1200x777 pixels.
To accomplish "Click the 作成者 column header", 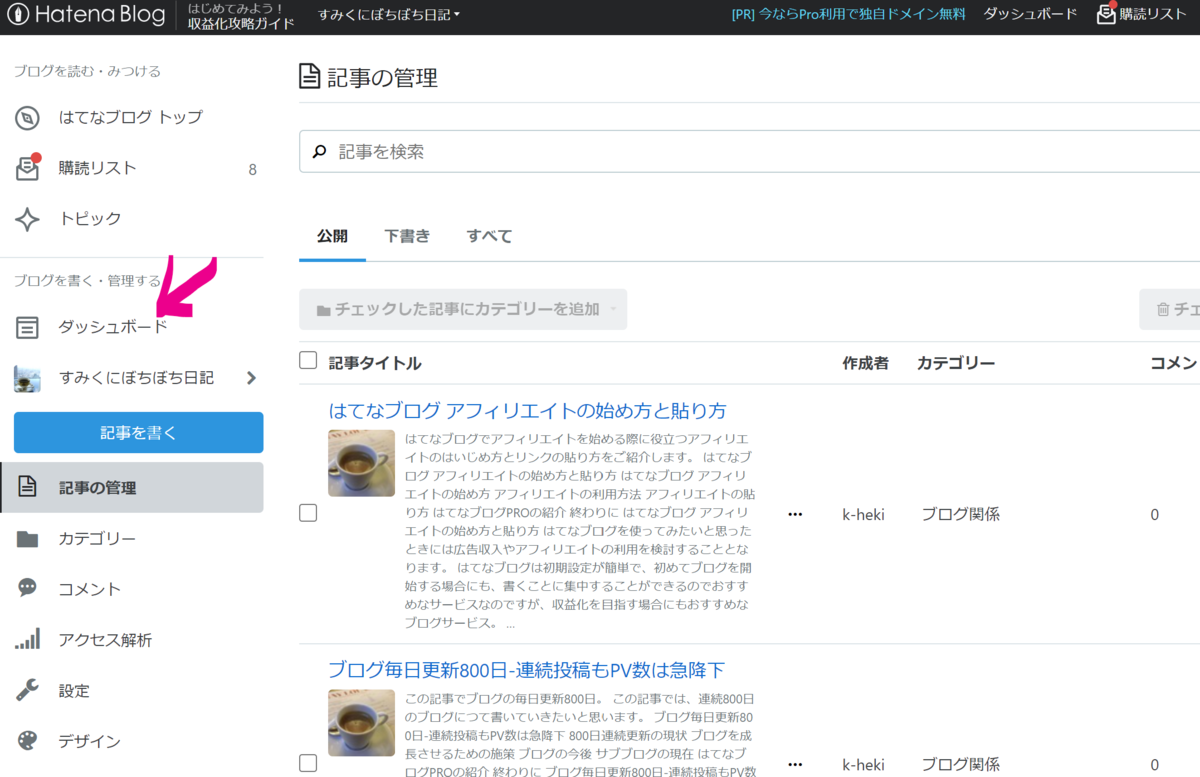I will coord(865,363).
